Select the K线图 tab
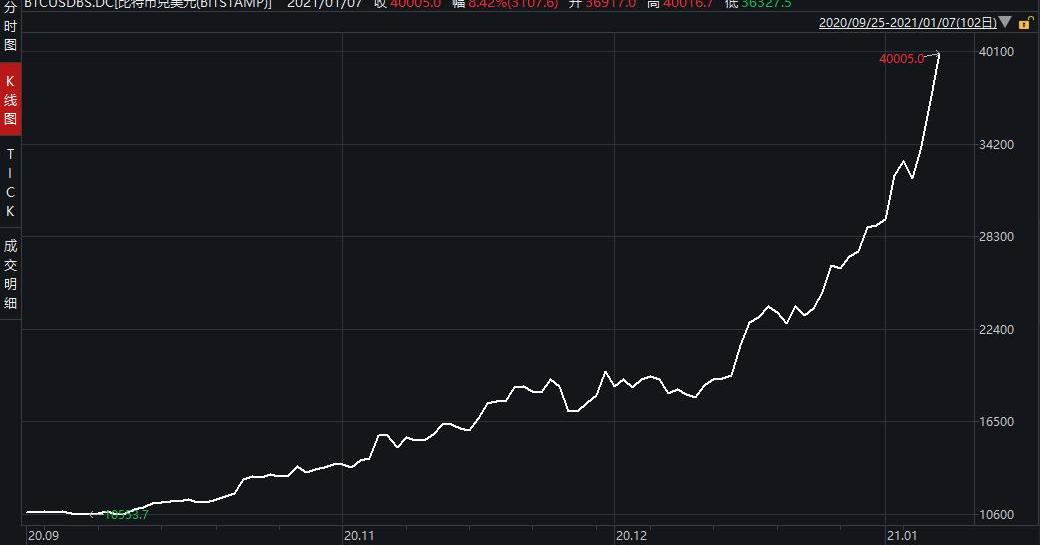Image resolution: width=1040 pixels, height=545 pixels. point(10,100)
